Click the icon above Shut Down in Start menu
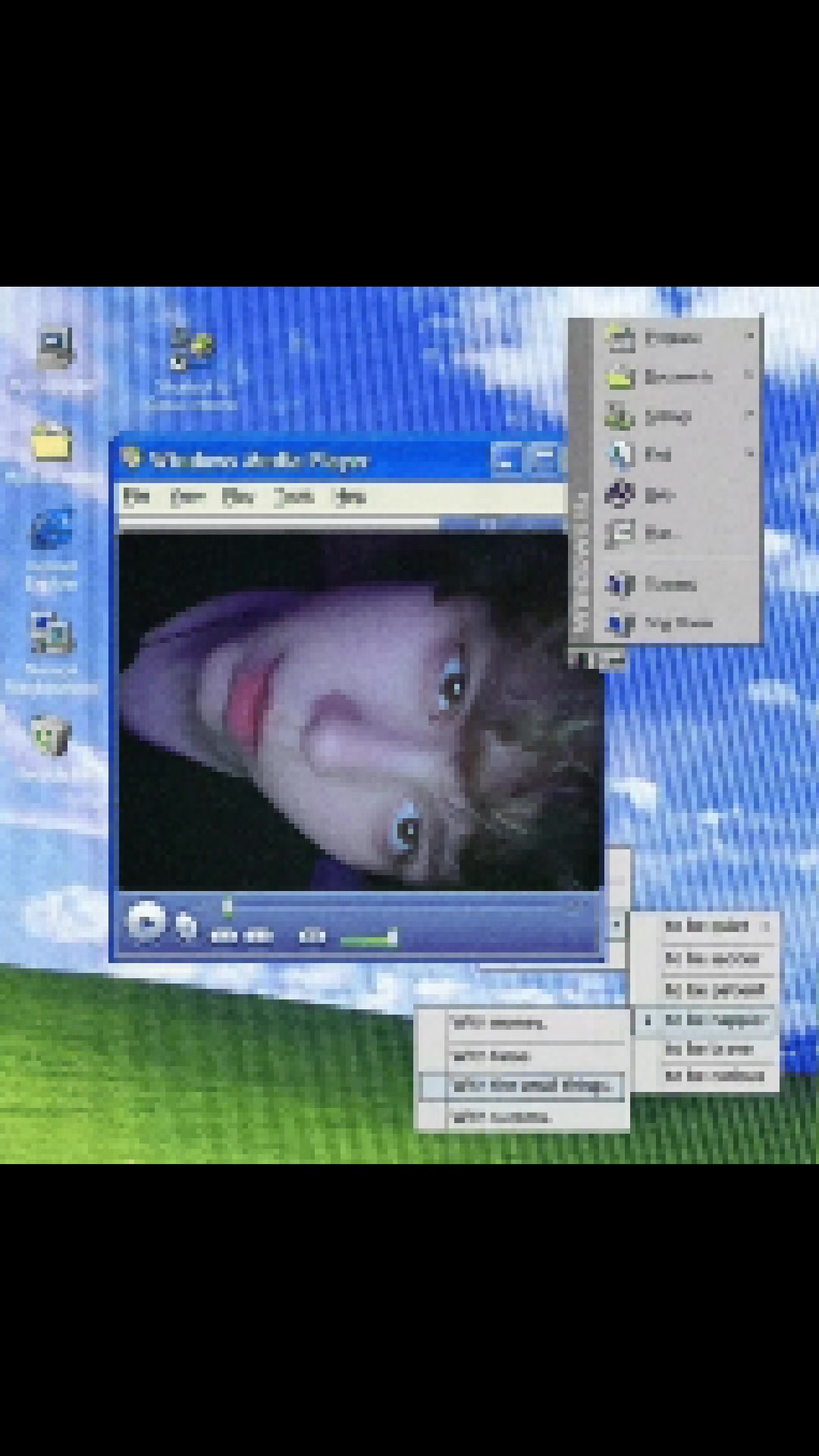The image size is (819, 1456). 620,584
